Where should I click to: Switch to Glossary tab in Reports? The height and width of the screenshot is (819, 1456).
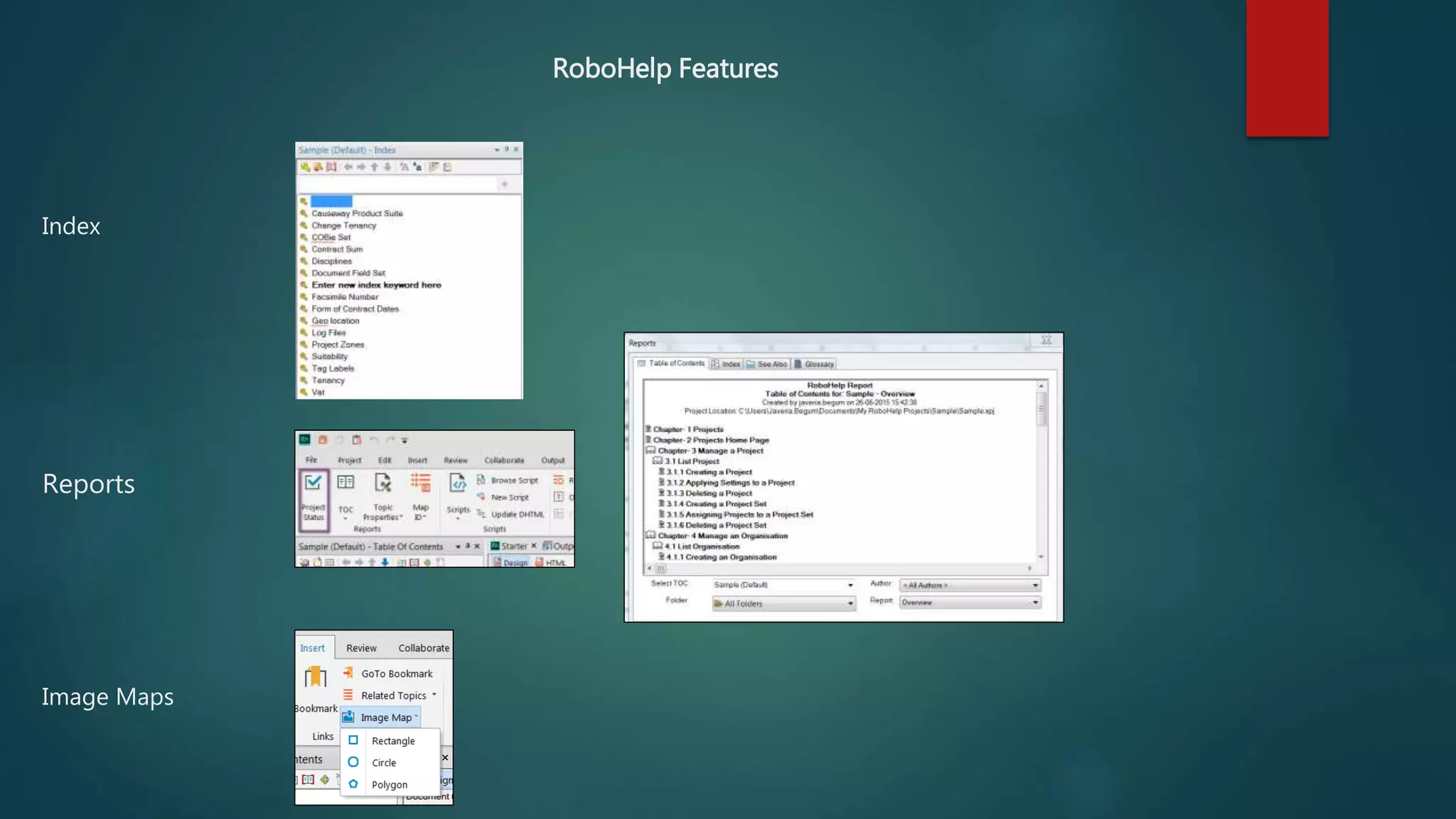[814, 364]
